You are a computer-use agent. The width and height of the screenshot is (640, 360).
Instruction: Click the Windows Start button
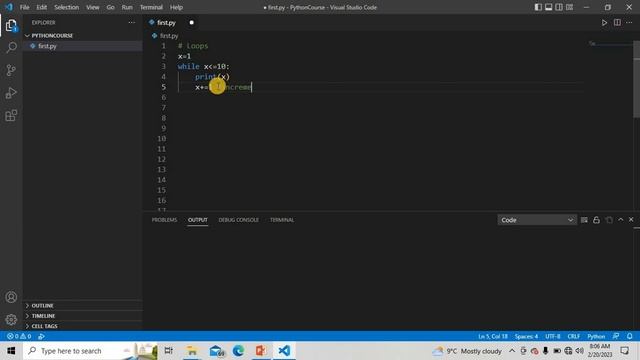tap(11, 351)
